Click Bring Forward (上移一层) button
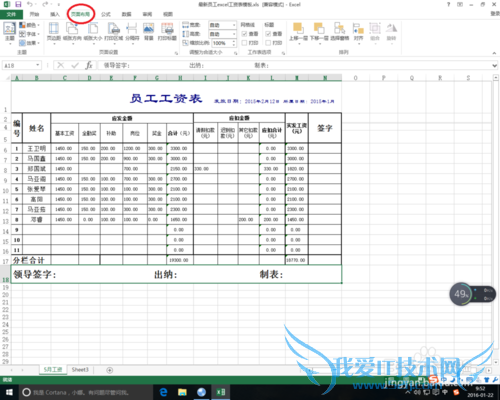This screenshot has width=500, height=400. pos(298,33)
